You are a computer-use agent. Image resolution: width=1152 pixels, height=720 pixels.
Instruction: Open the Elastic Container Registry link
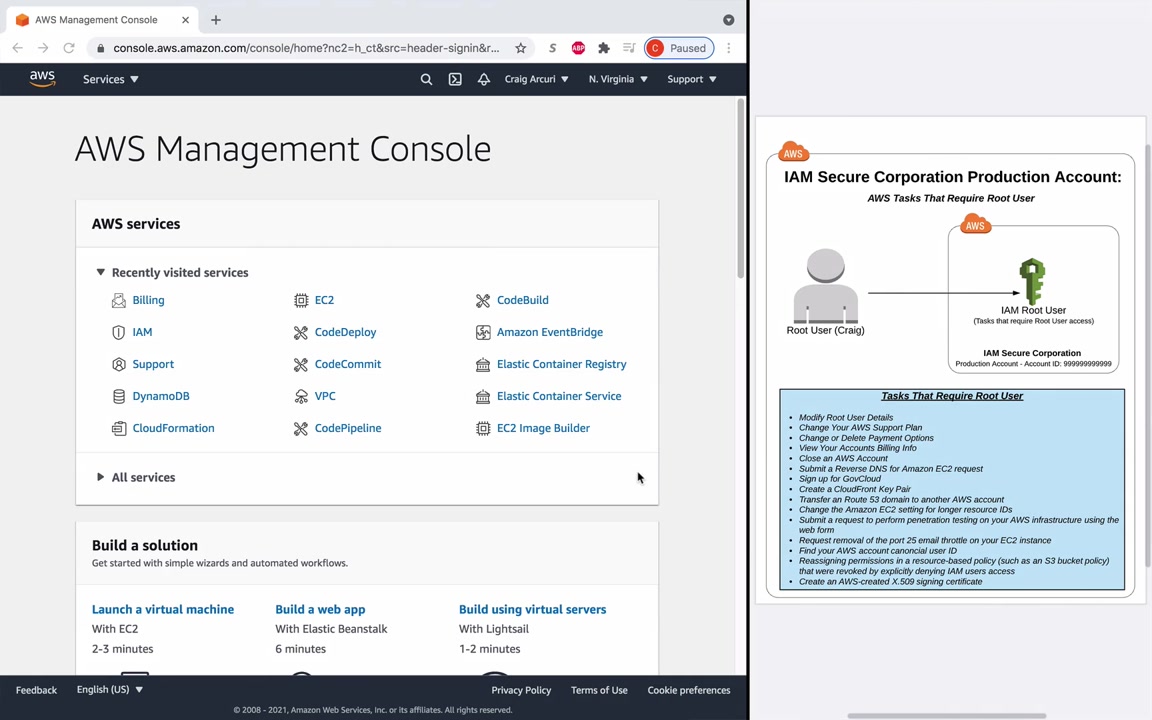coord(561,364)
